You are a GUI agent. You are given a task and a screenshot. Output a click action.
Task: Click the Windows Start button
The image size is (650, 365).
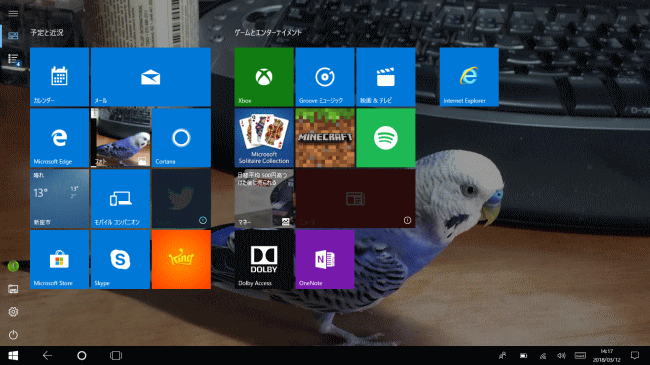[x=13, y=355]
